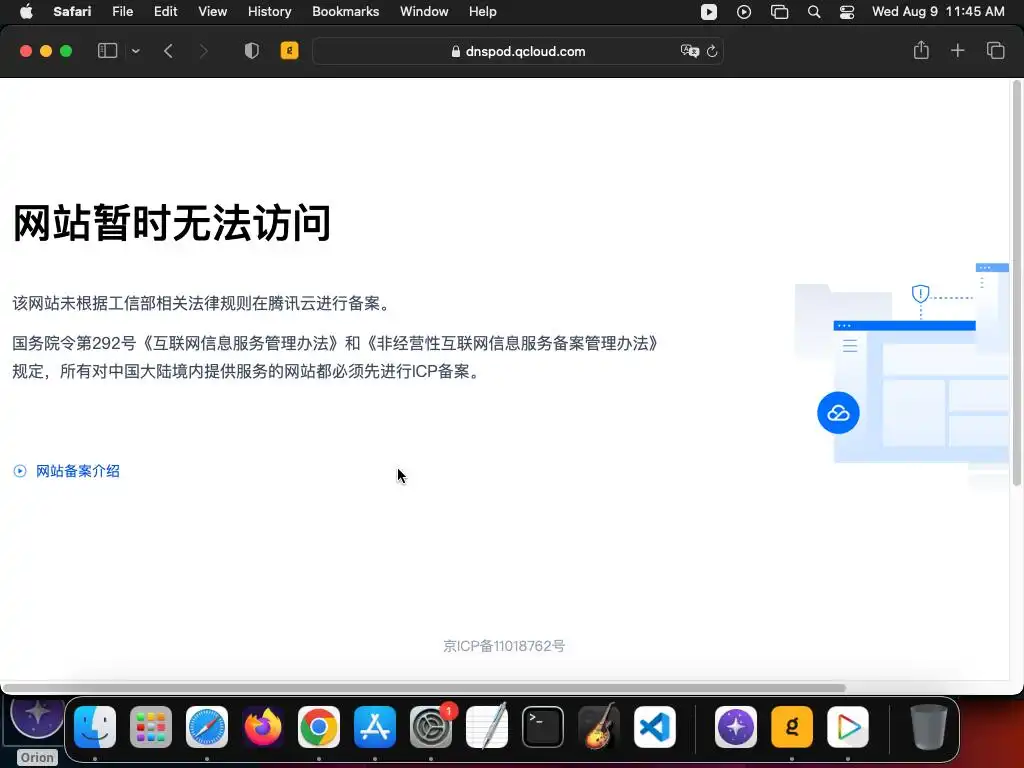
Task: Close the Safari window with red button
Action: [26, 51]
